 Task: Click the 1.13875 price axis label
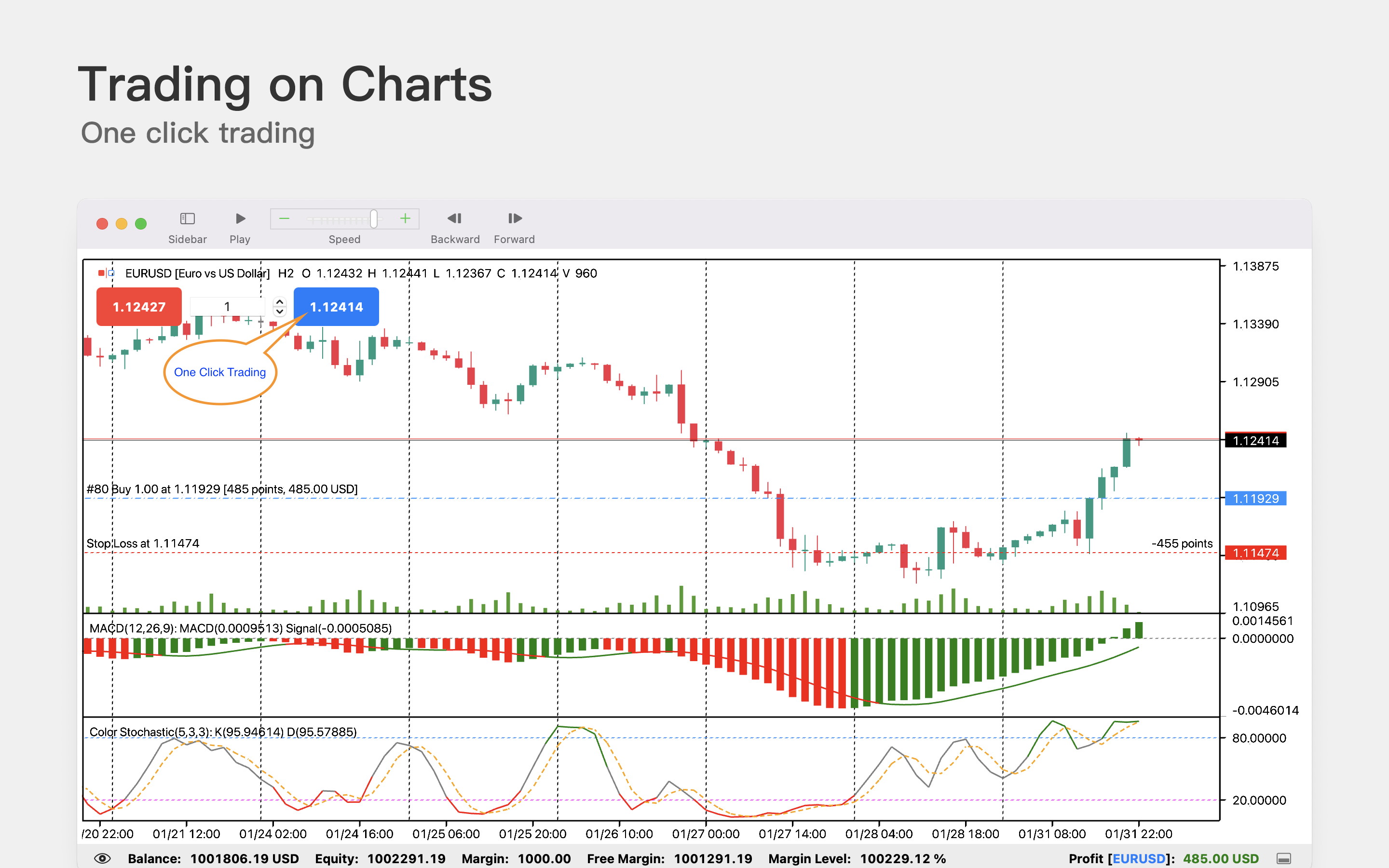click(1256, 266)
